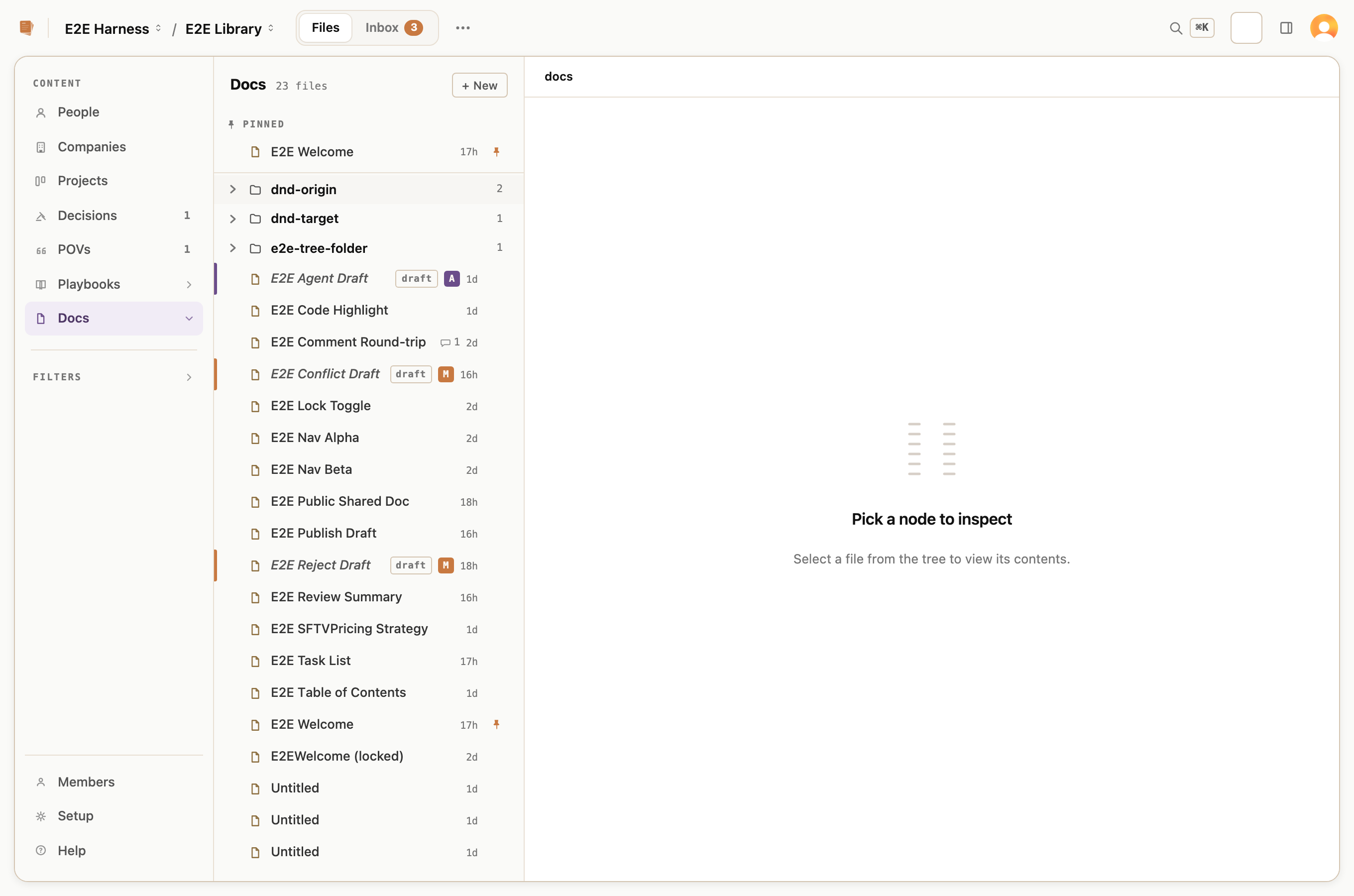This screenshot has height=896, width=1354.
Task: Click the e2e-tree-folder folder icon
Action: click(255, 248)
